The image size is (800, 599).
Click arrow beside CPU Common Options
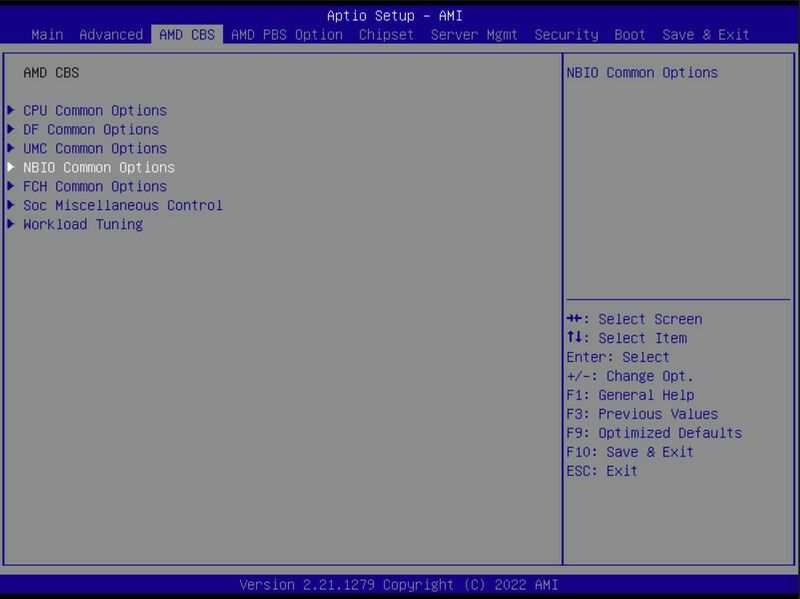pyautogui.click(x=11, y=110)
